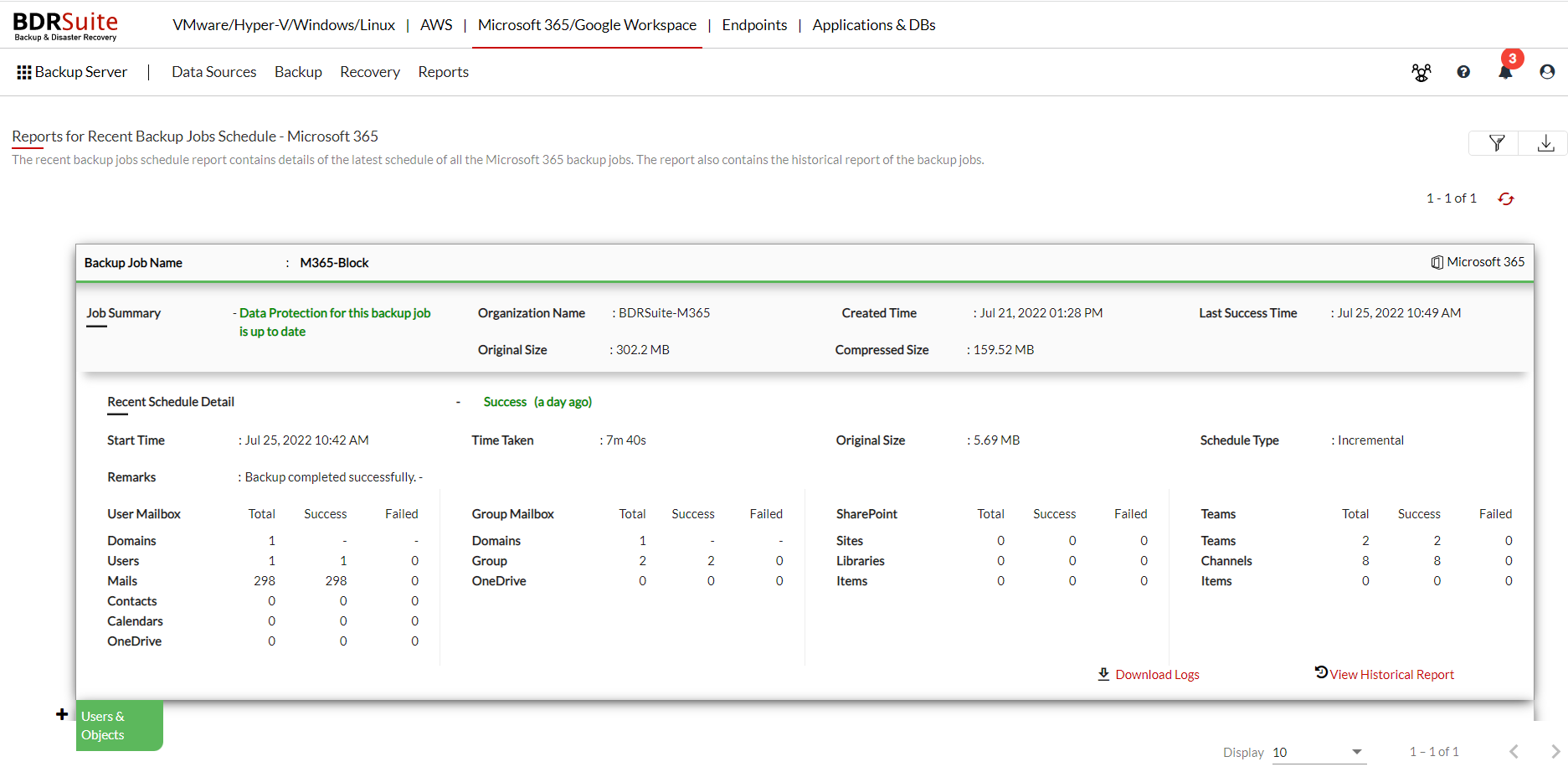Click Backup completed successfully remark
Viewport: 1568px width, 772px height.
click(x=331, y=477)
